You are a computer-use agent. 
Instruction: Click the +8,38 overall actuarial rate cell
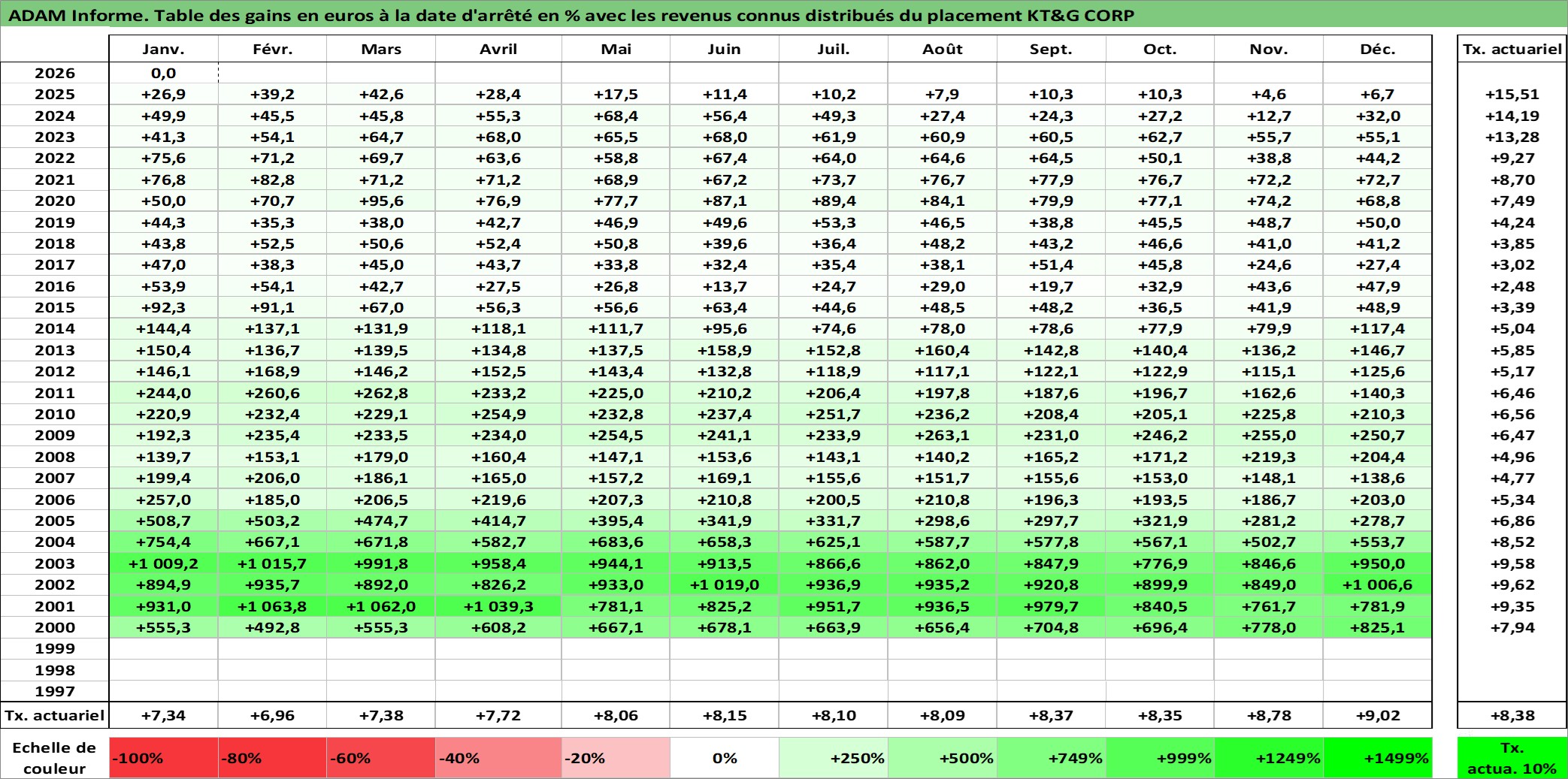pos(1512,715)
